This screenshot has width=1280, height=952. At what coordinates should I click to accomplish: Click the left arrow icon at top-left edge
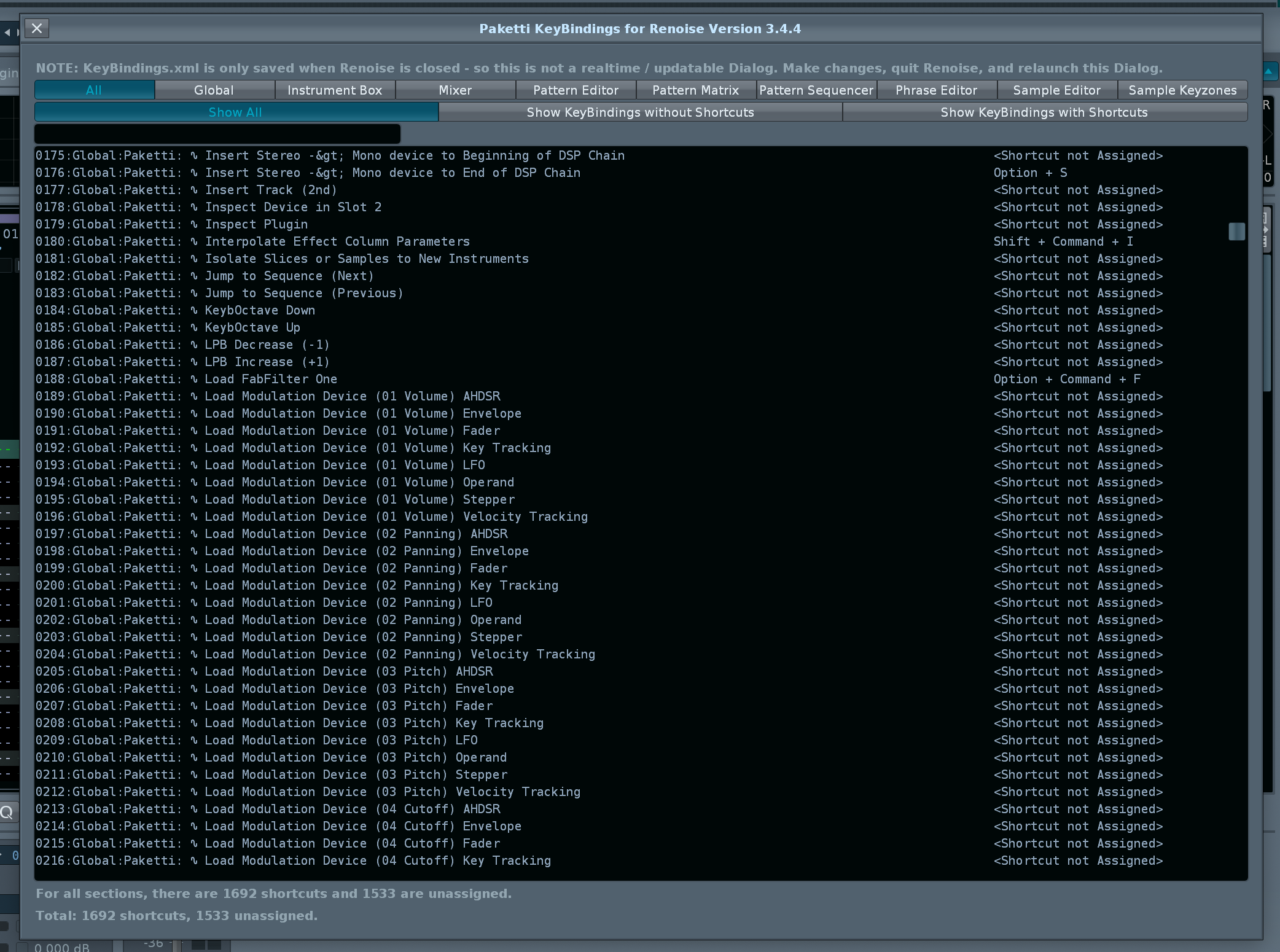coord(7,33)
